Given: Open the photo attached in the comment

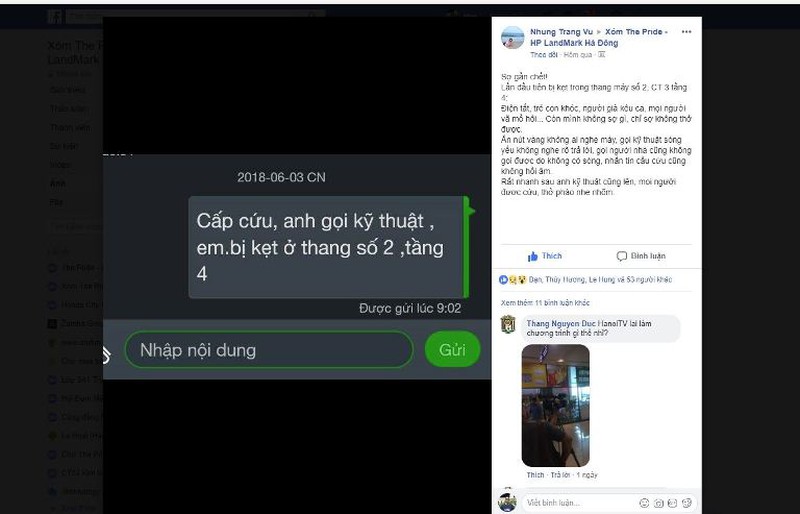Looking at the screenshot, I should 556,405.
